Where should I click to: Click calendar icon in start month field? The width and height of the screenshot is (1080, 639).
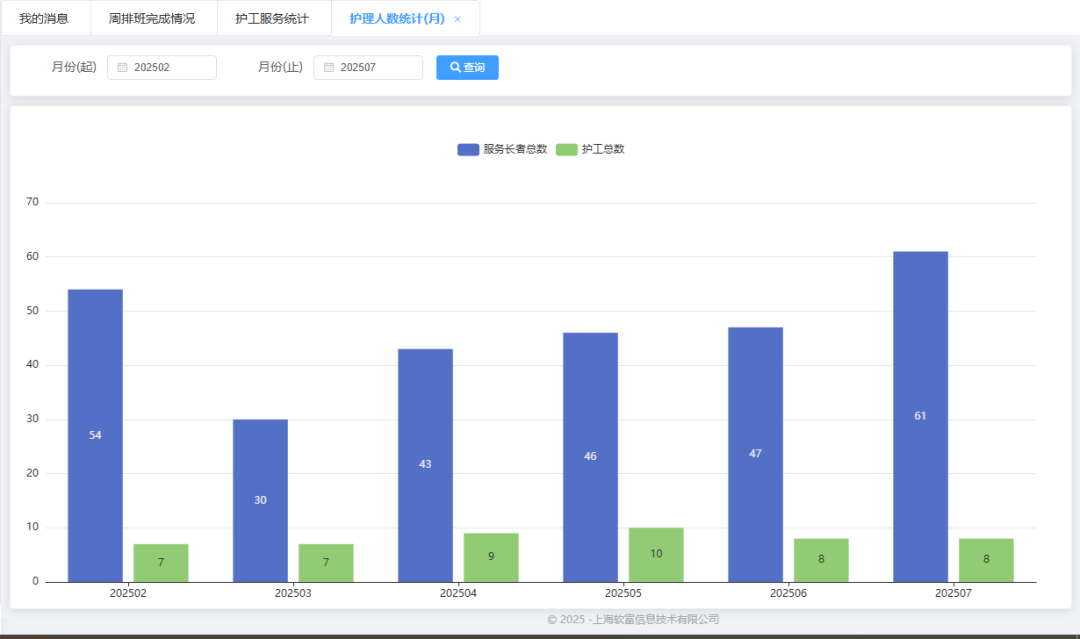coord(123,68)
